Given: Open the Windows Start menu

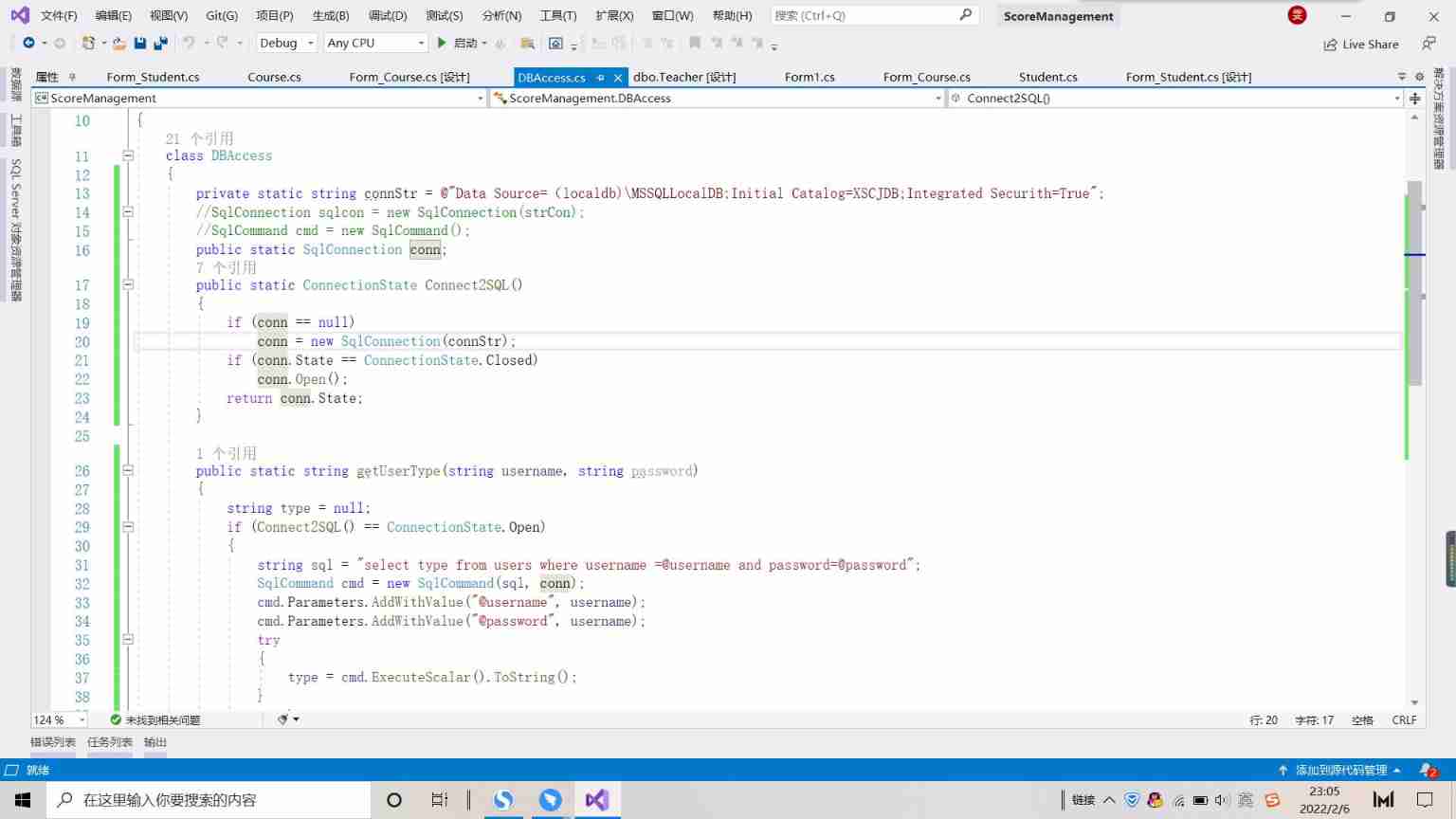Looking at the screenshot, I should pyautogui.click(x=23, y=800).
